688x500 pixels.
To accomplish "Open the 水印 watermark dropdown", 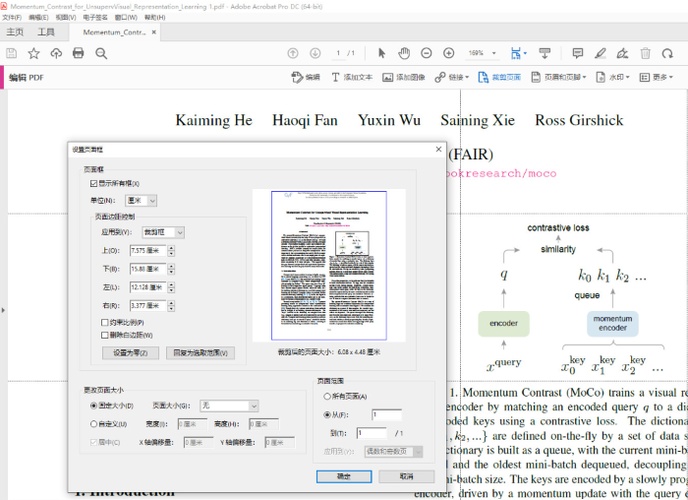I will [613, 78].
